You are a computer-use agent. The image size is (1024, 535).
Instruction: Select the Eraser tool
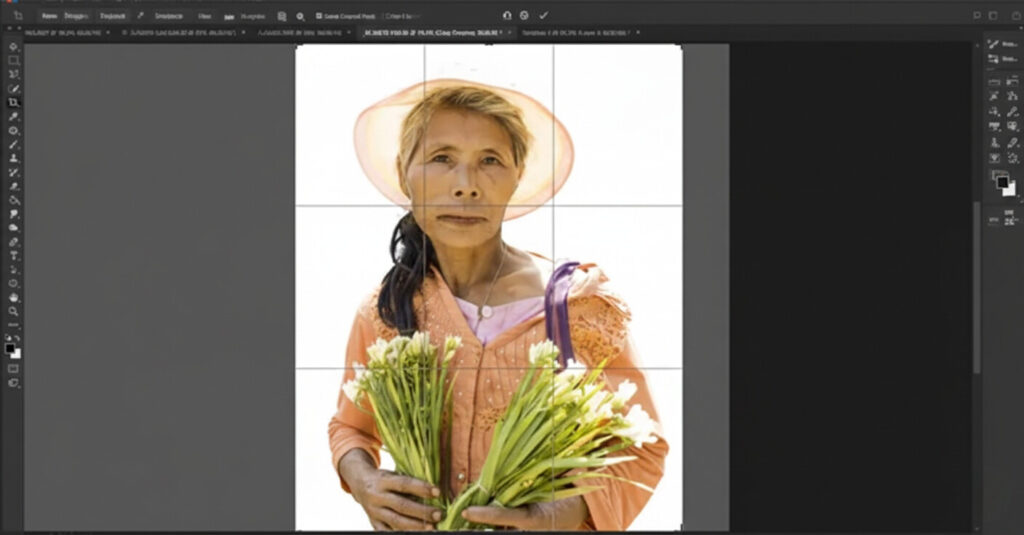[13, 186]
